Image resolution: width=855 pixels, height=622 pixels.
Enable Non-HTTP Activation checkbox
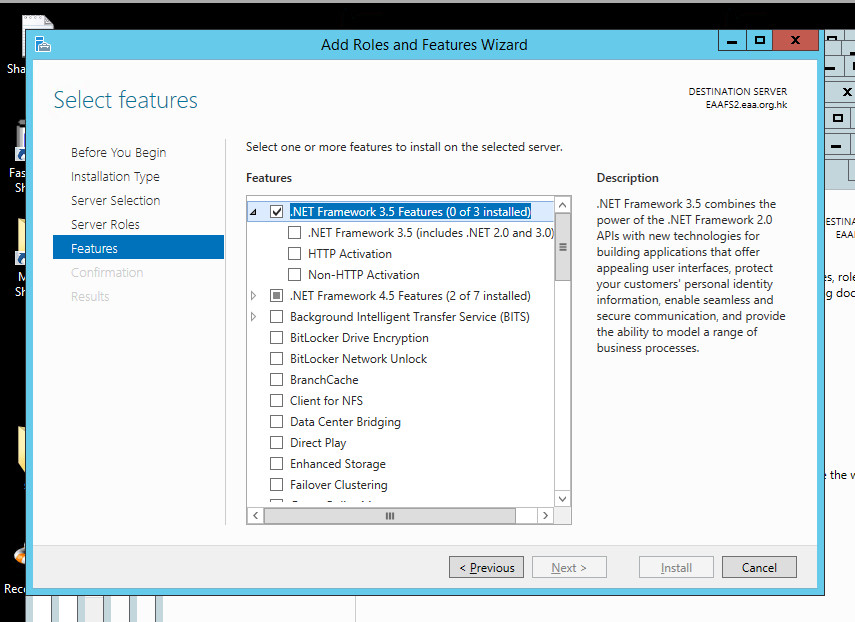(x=294, y=275)
